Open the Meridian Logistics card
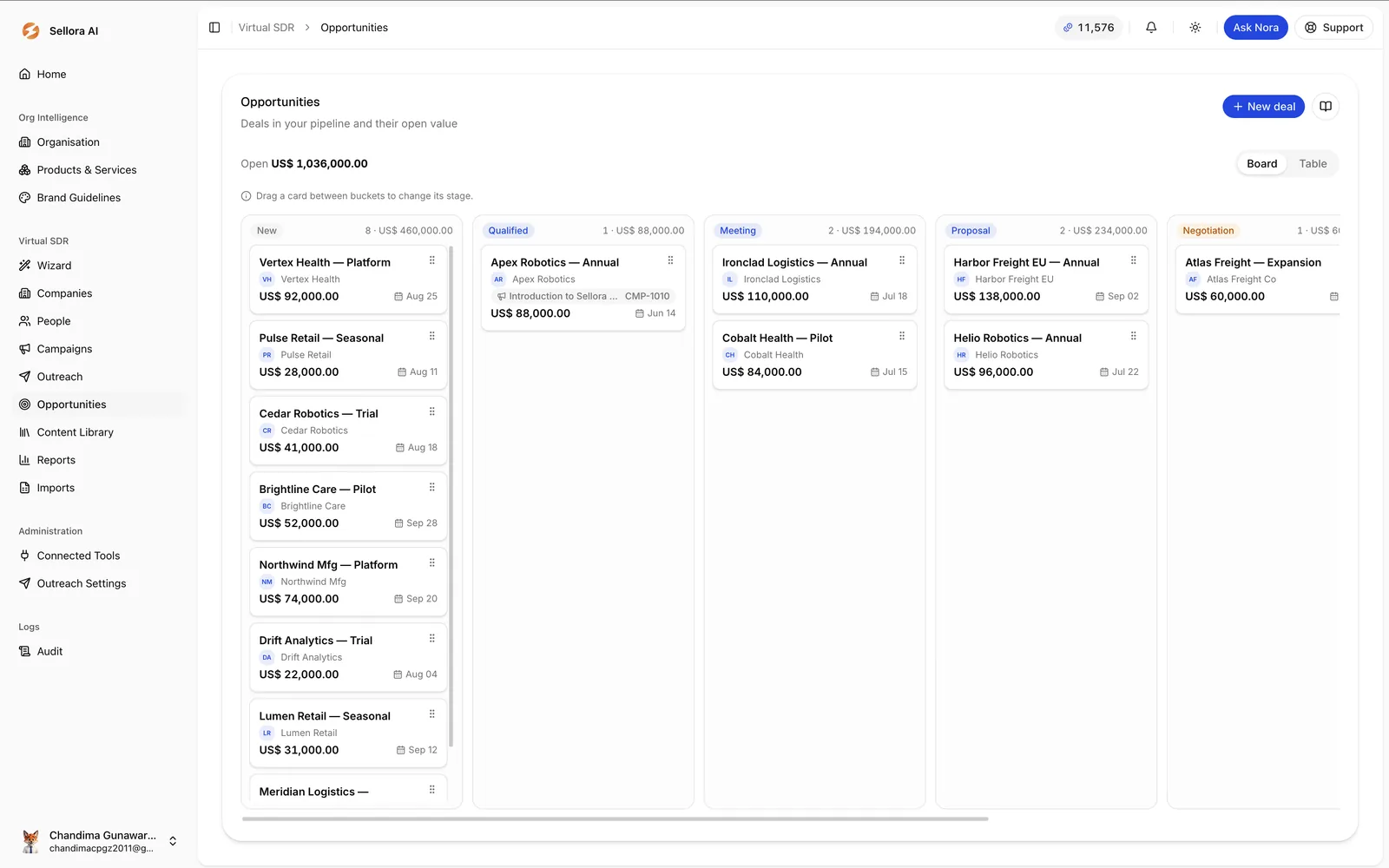The image size is (1389, 868). (x=348, y=790)
